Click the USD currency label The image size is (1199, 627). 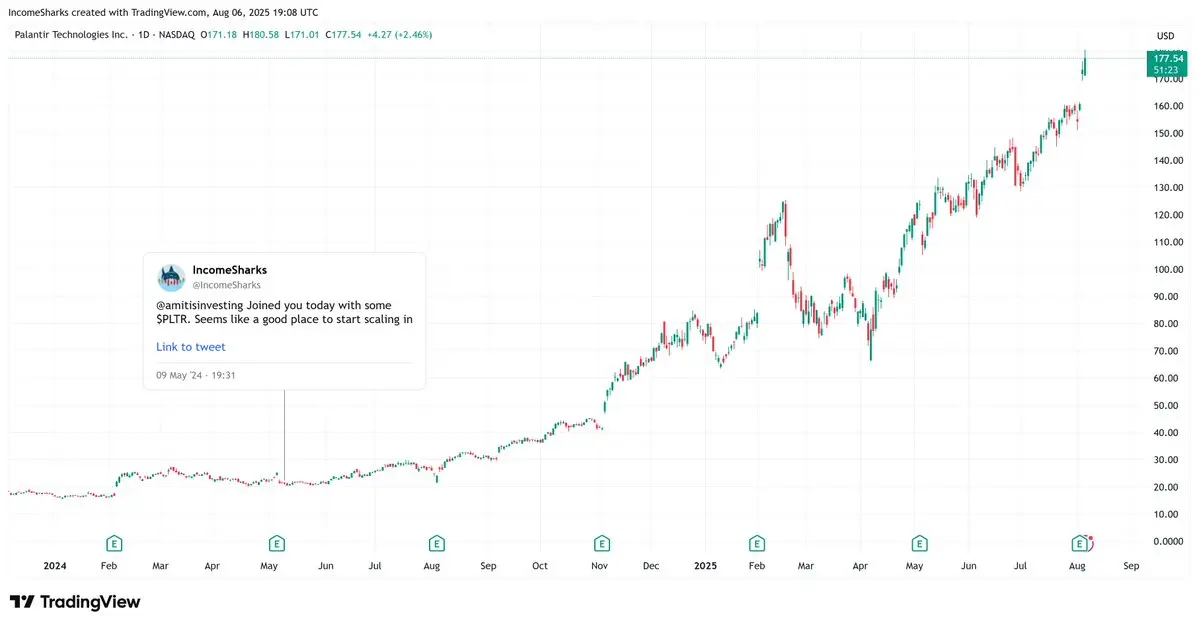click(x=1165, y=36)
